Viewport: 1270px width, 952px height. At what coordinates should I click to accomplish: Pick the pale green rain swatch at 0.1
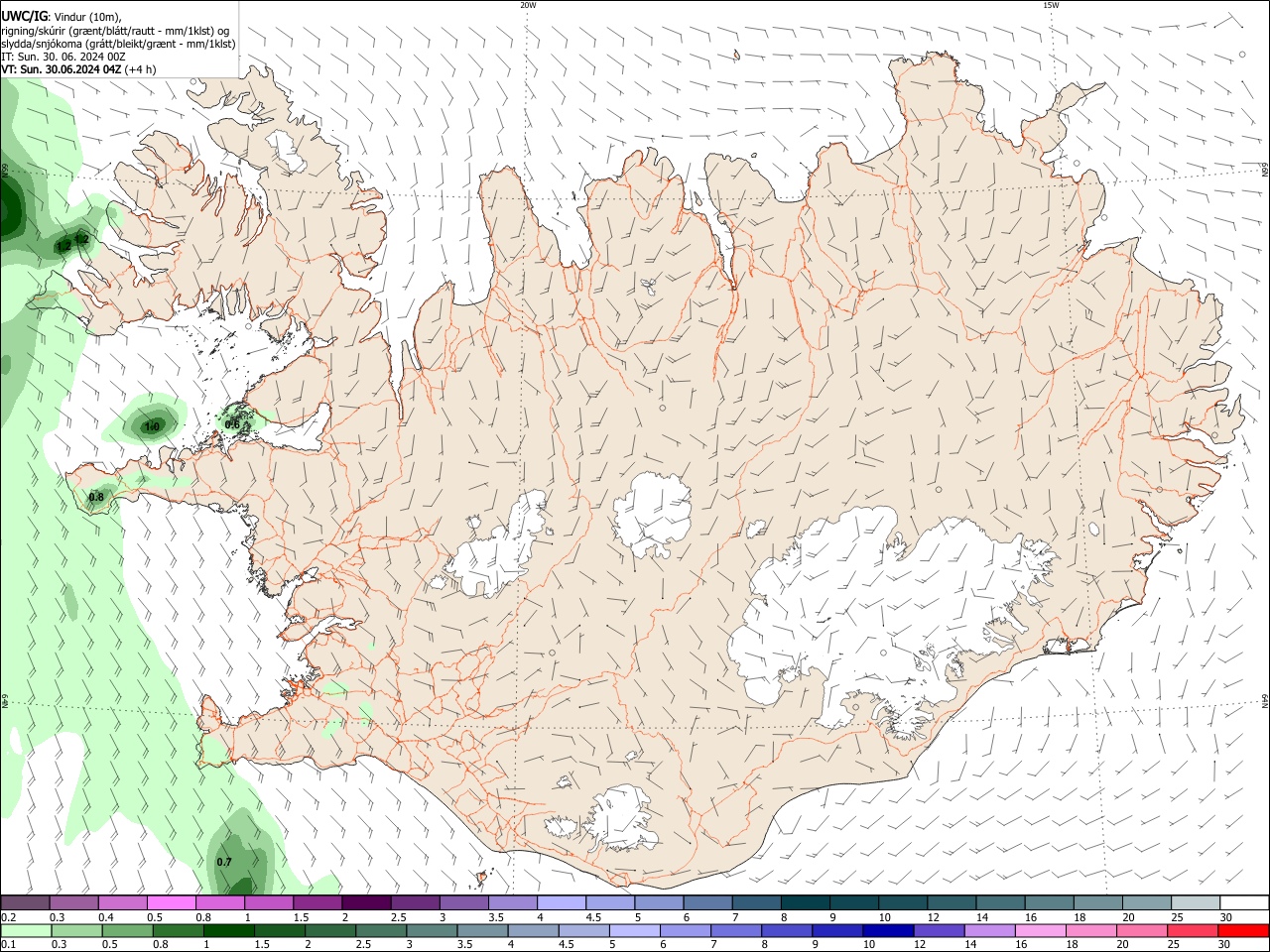coord(26,931)
